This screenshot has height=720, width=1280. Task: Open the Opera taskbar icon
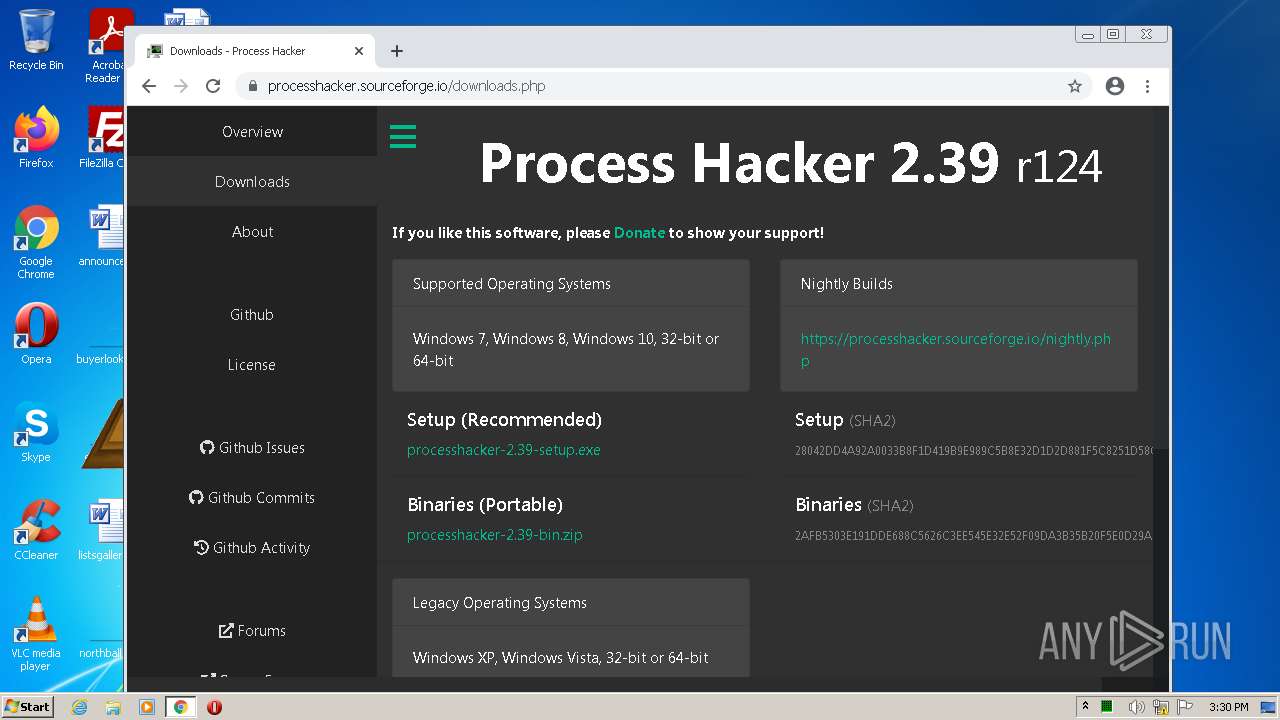(x=214, y=707)
